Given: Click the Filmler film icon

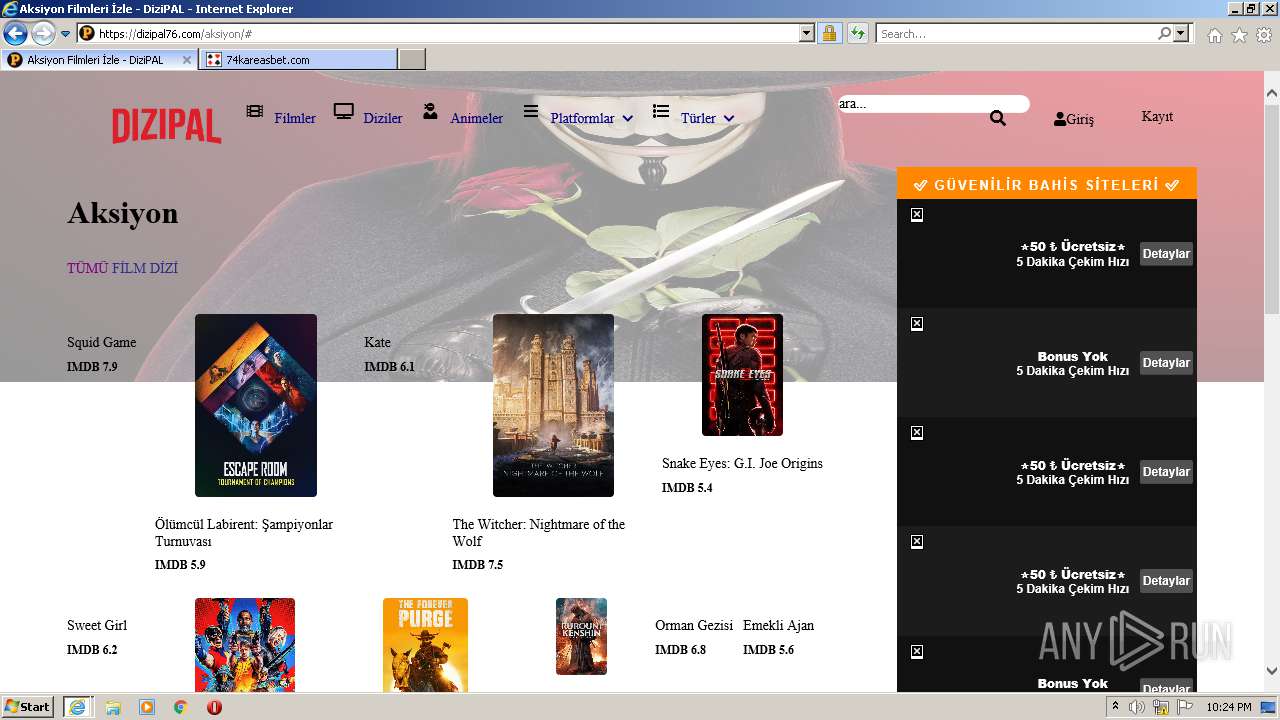Looking at the screenshot, I should 255,111.
